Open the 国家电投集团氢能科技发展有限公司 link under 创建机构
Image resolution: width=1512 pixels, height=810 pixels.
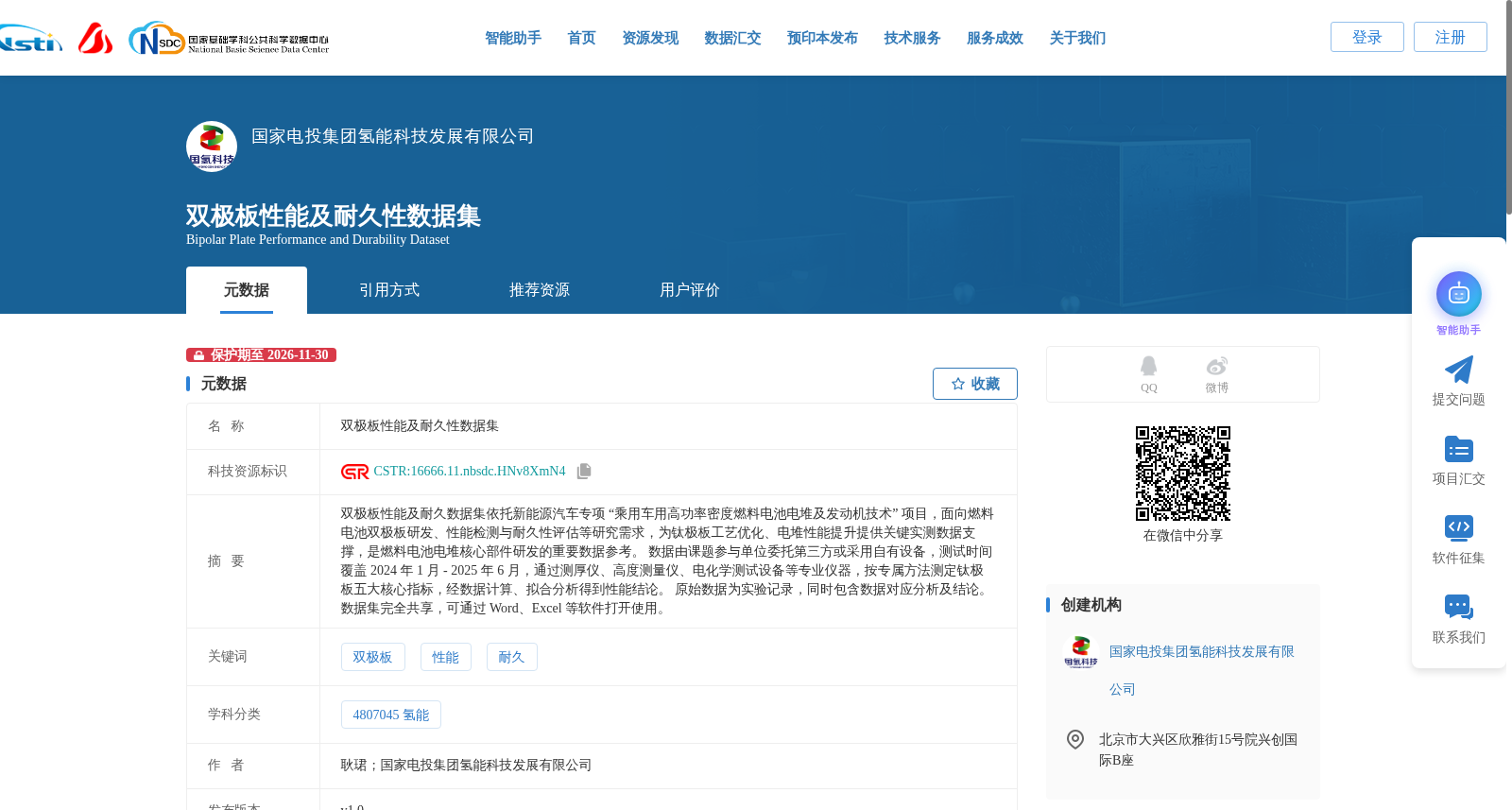[x=1202, y=670]
